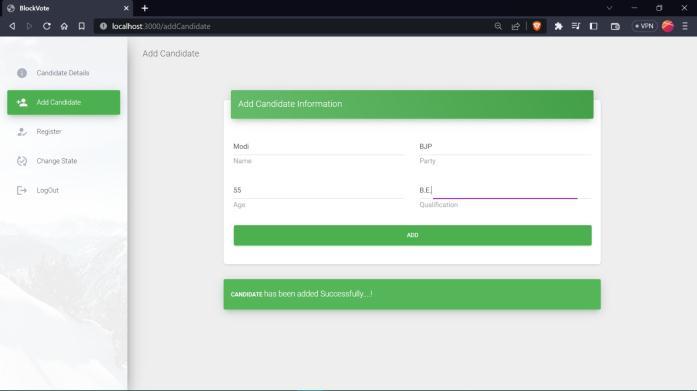Click the VPN button
The width and height of the screenshot is (697, 391).
[644, 26]
